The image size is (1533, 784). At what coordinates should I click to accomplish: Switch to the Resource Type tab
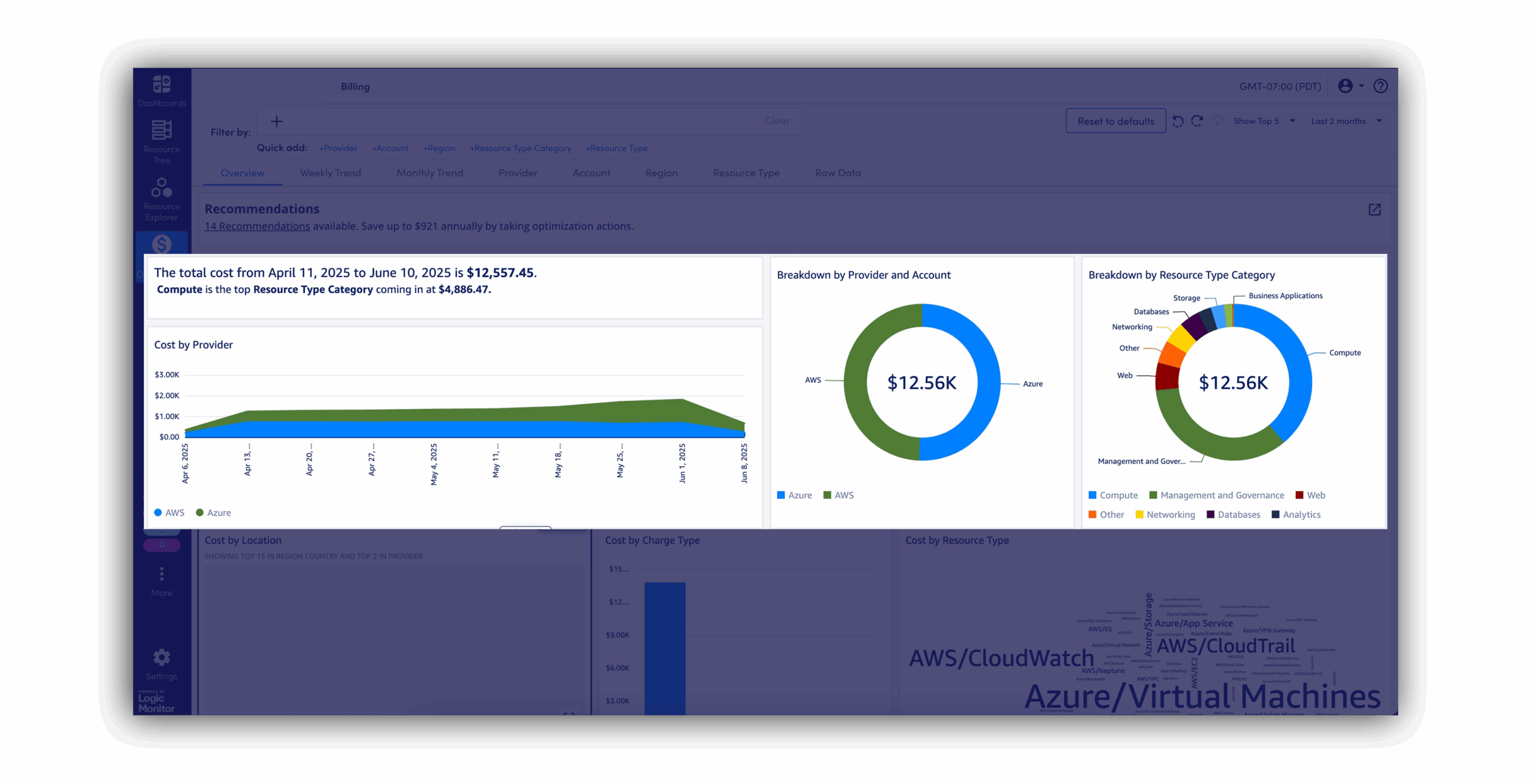(746, 173)
